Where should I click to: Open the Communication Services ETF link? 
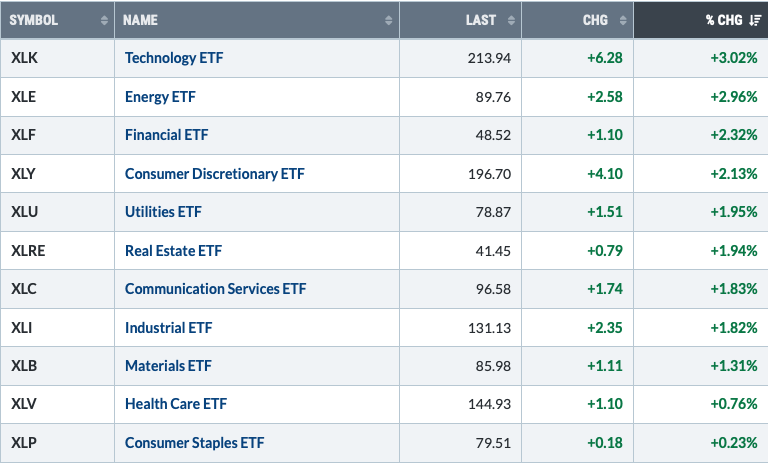(215, 289)
